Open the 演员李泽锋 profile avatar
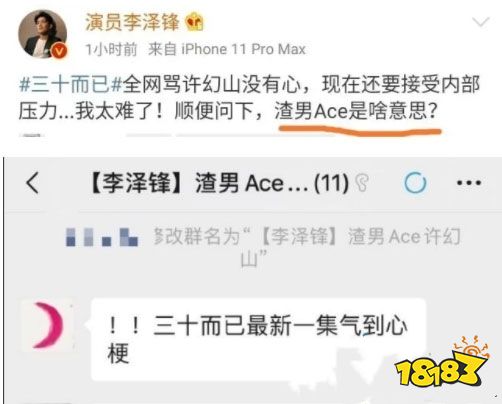 click(42, 34)
